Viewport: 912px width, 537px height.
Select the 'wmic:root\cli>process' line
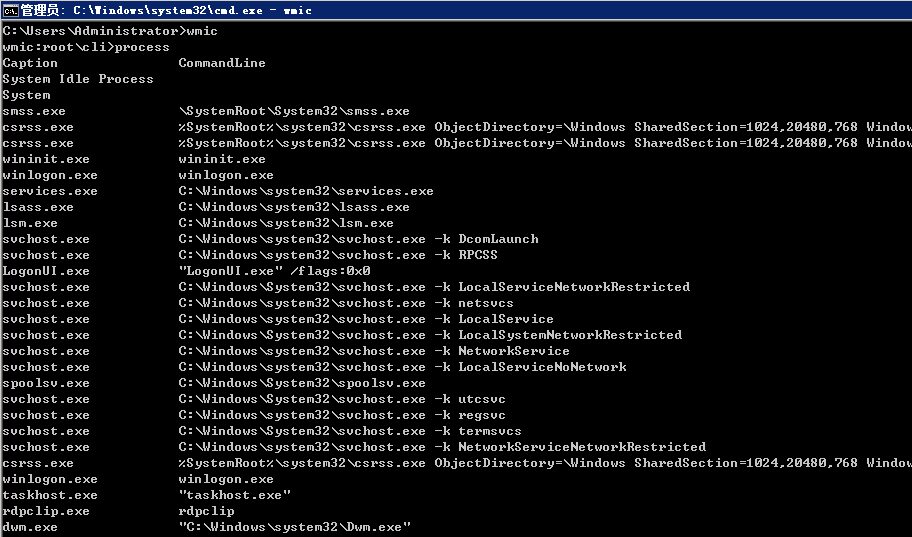(86, 47)
